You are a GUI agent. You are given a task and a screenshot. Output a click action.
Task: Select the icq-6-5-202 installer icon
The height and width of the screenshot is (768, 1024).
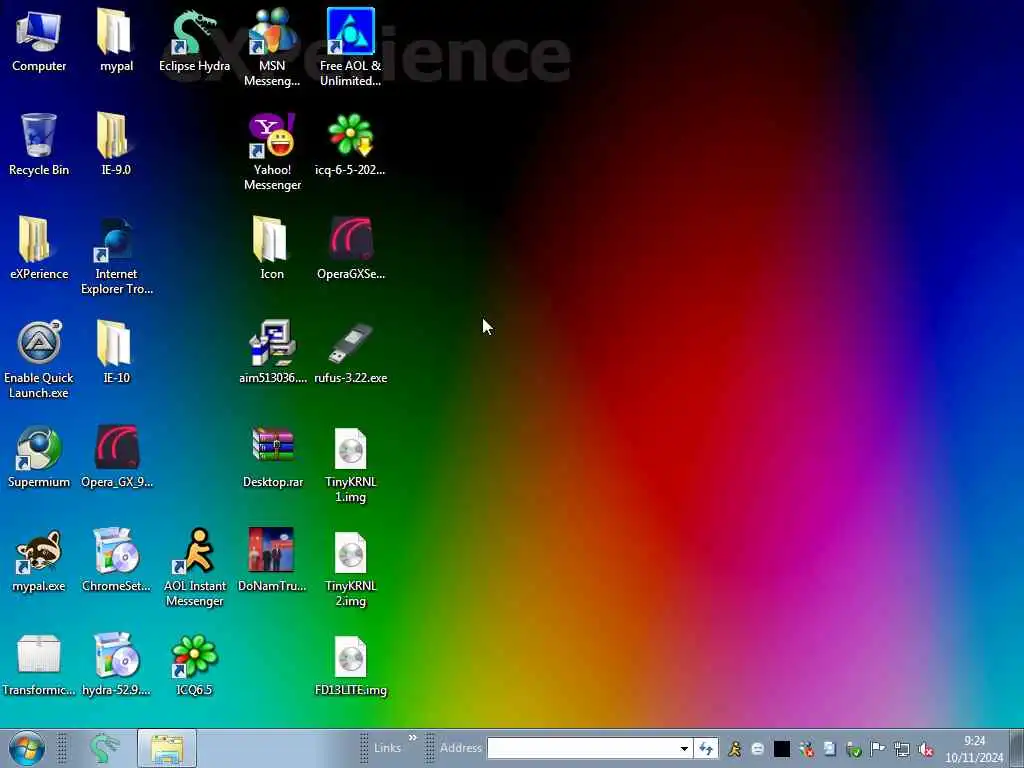(350, 145)
